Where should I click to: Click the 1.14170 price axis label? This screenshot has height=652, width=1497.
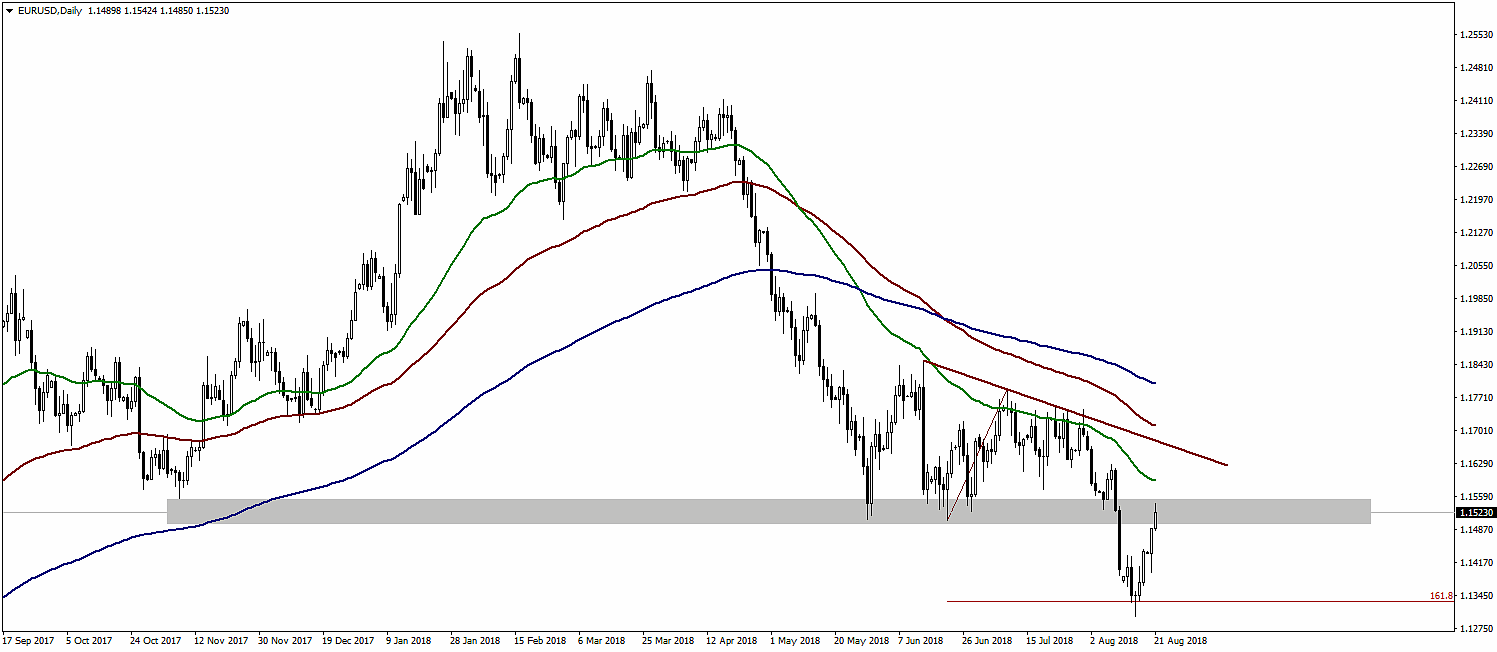tap(1476, 563)
